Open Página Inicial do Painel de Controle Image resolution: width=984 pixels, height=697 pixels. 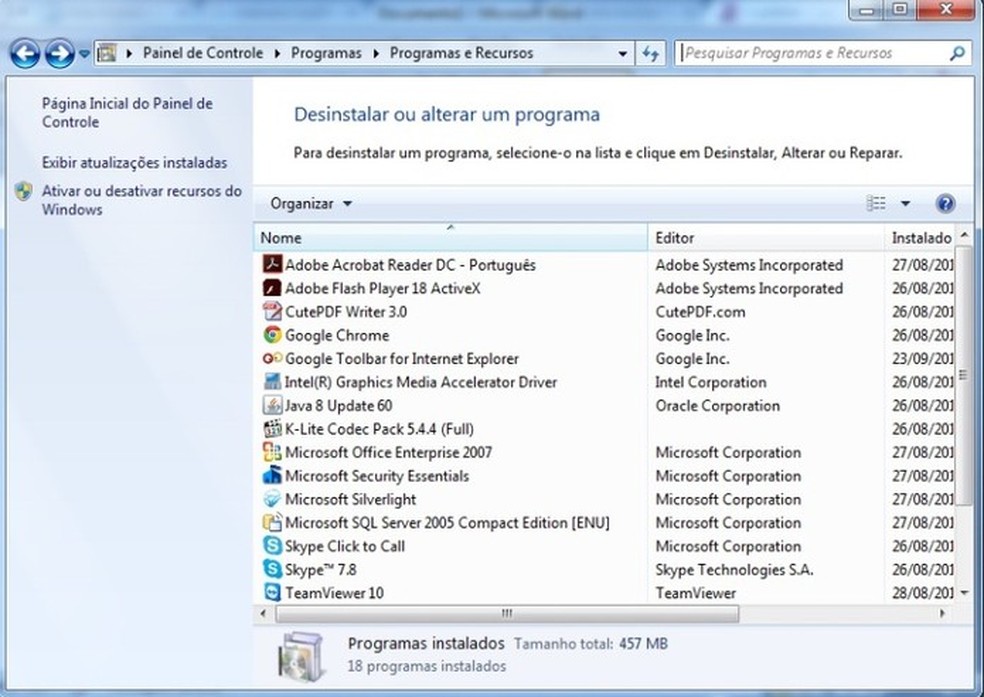click(127, 112)
